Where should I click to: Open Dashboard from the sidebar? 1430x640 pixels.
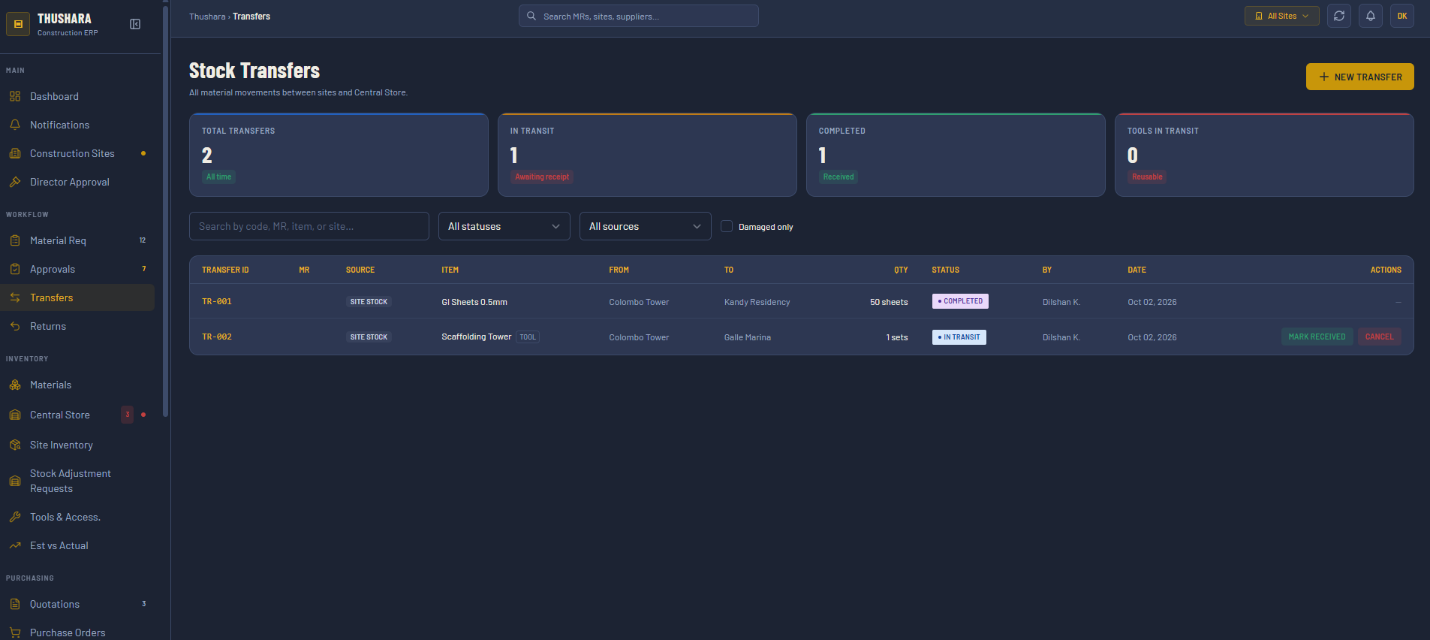click(x=77, y=97)
